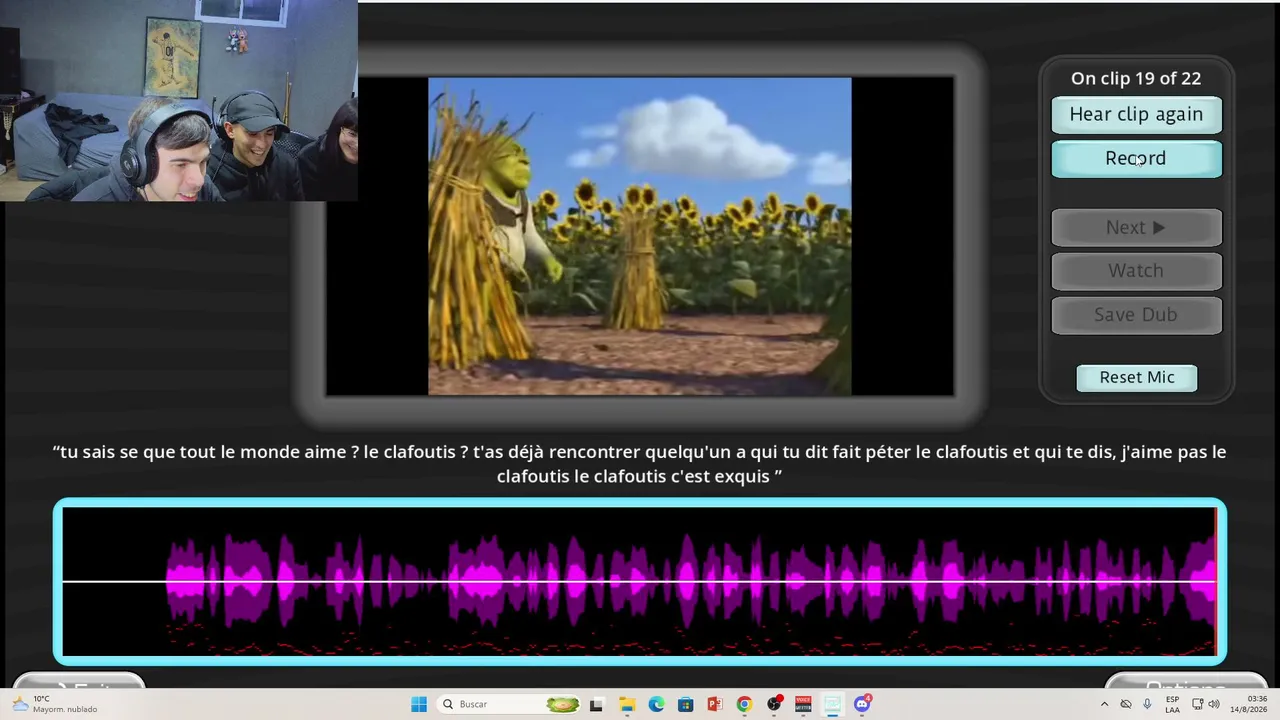Screen dimensions: 1280x720
Task: Go to the next clip with Next
Action: (x=1136, y=228)
